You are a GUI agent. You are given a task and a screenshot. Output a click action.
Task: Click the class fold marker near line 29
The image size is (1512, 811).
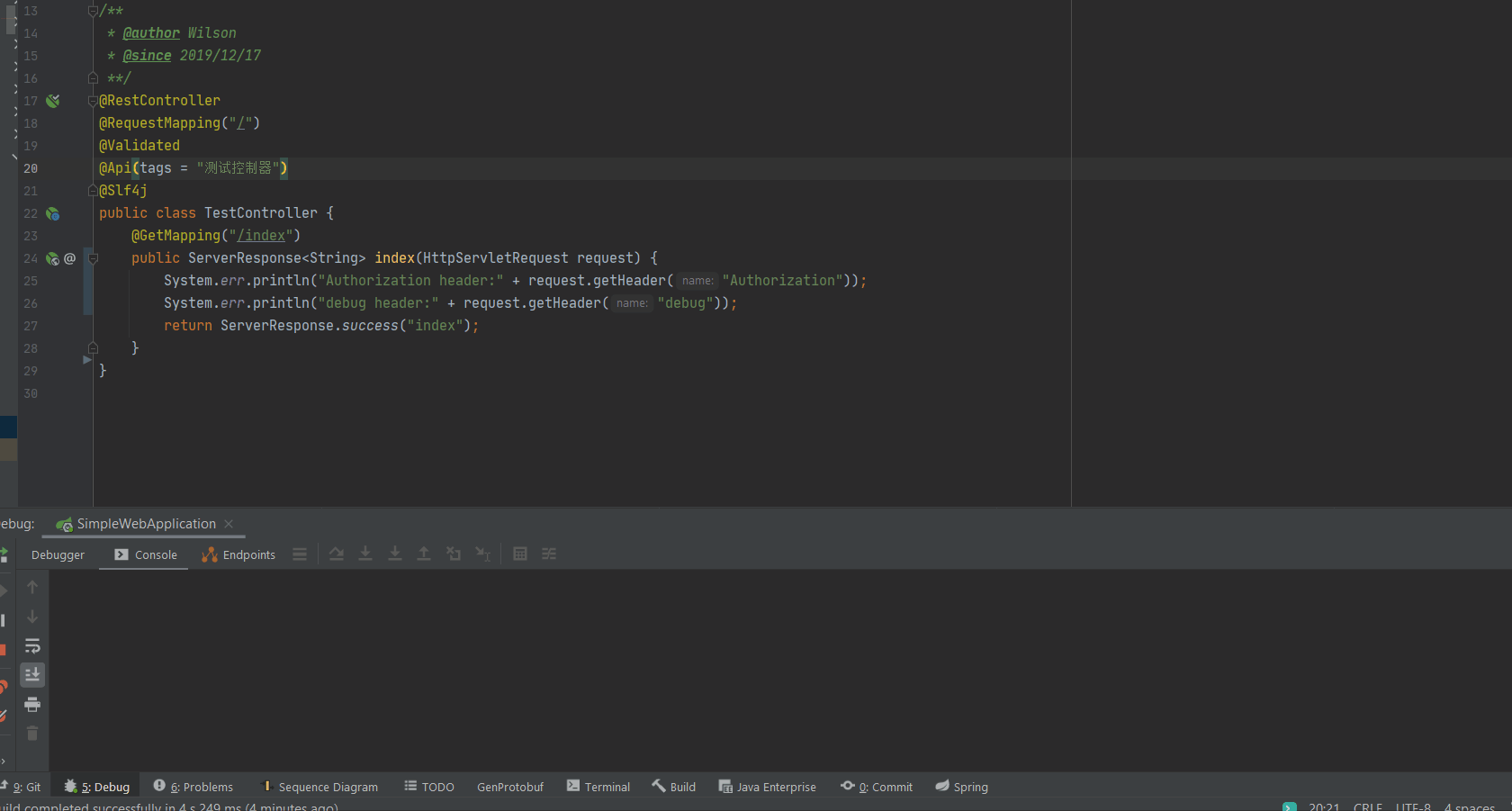tap(87, 360)
